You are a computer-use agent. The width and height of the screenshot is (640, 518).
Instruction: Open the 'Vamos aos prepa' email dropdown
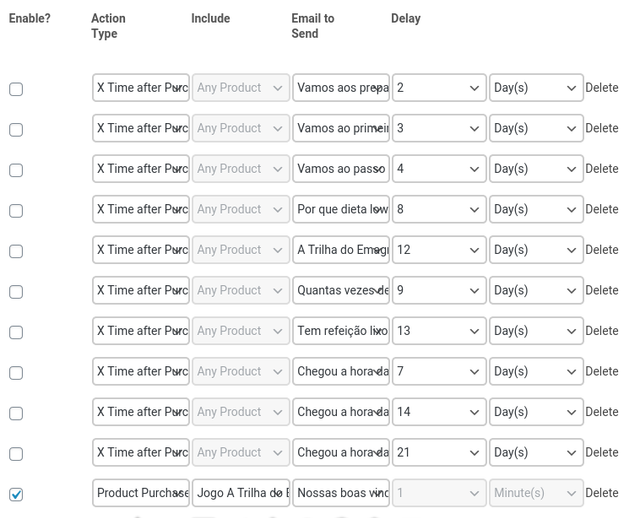pos(341,87)
